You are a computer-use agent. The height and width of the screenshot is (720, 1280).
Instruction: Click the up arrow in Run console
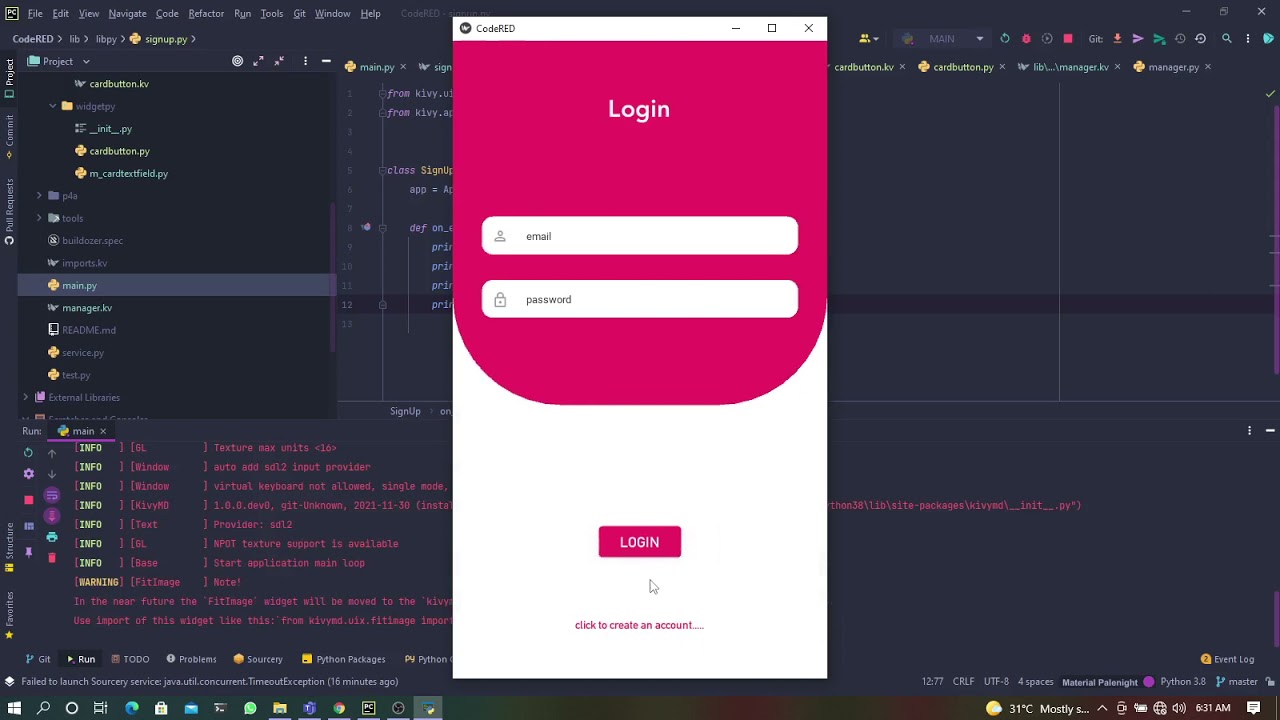coord(52,453)
